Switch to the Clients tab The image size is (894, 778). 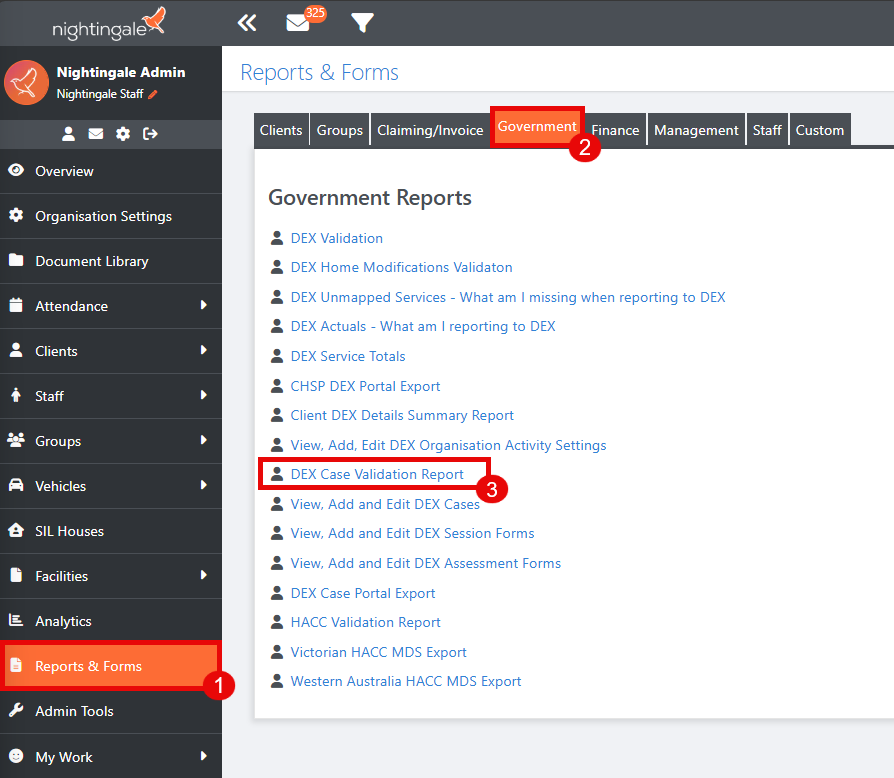pos(281,130)
